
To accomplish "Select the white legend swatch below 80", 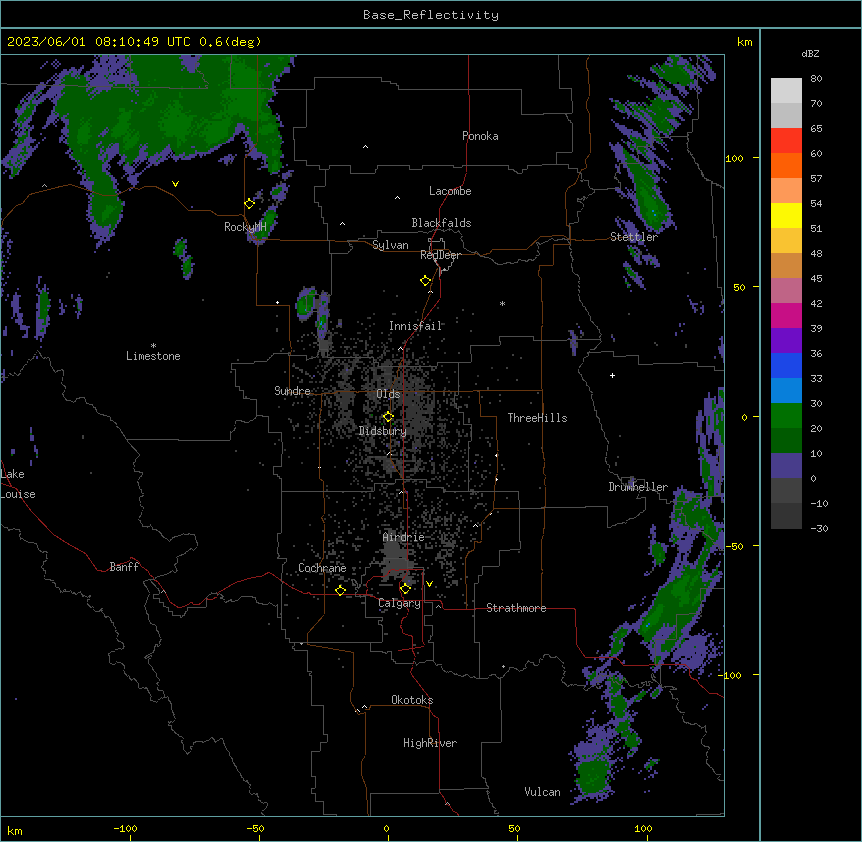I will (x=786, y=91).
